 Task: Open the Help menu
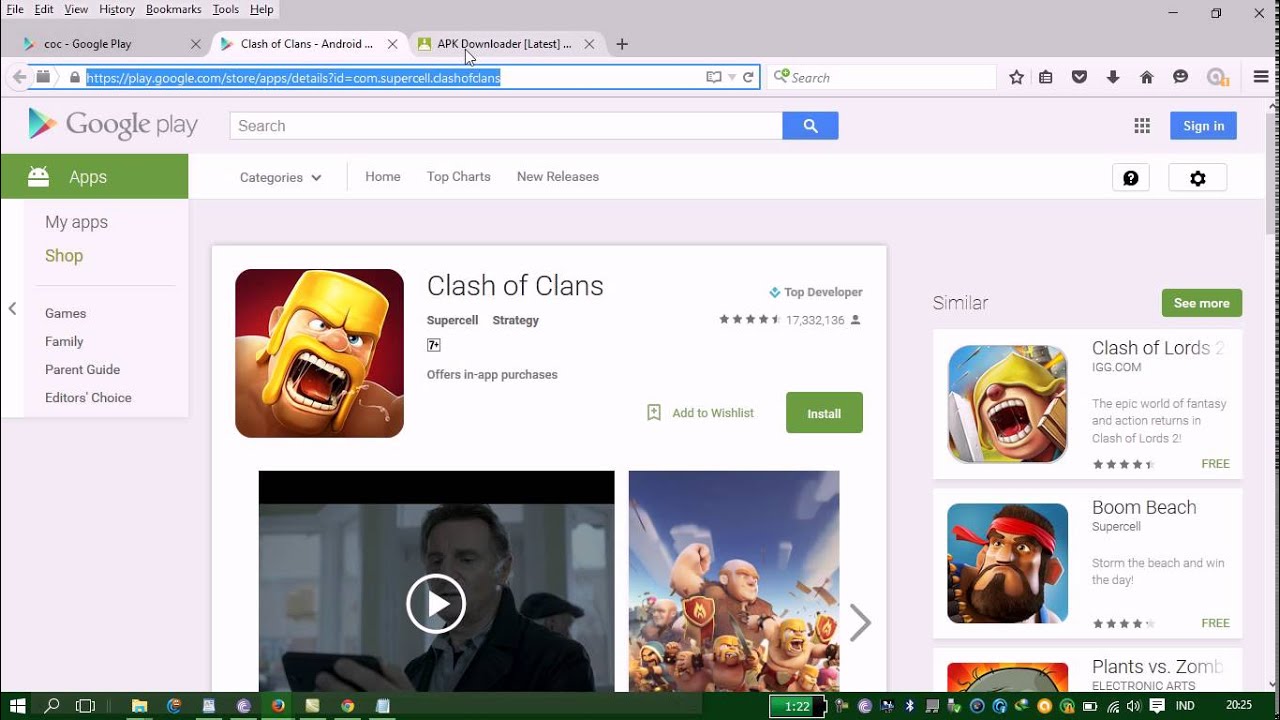pyautogui.click(x=261, y=9)
